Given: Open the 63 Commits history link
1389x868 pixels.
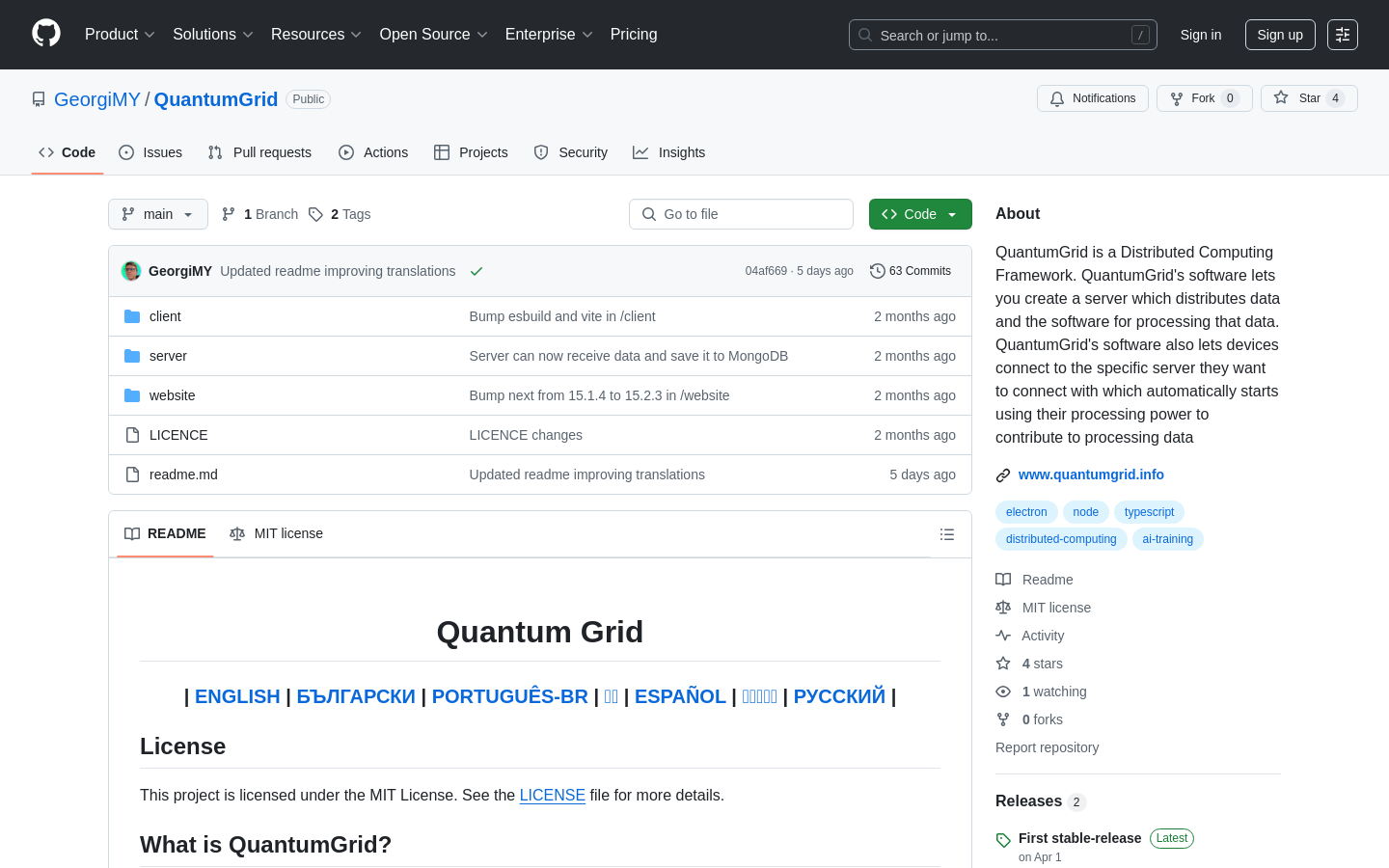Looking at the screenshot, I should point(911,271).
